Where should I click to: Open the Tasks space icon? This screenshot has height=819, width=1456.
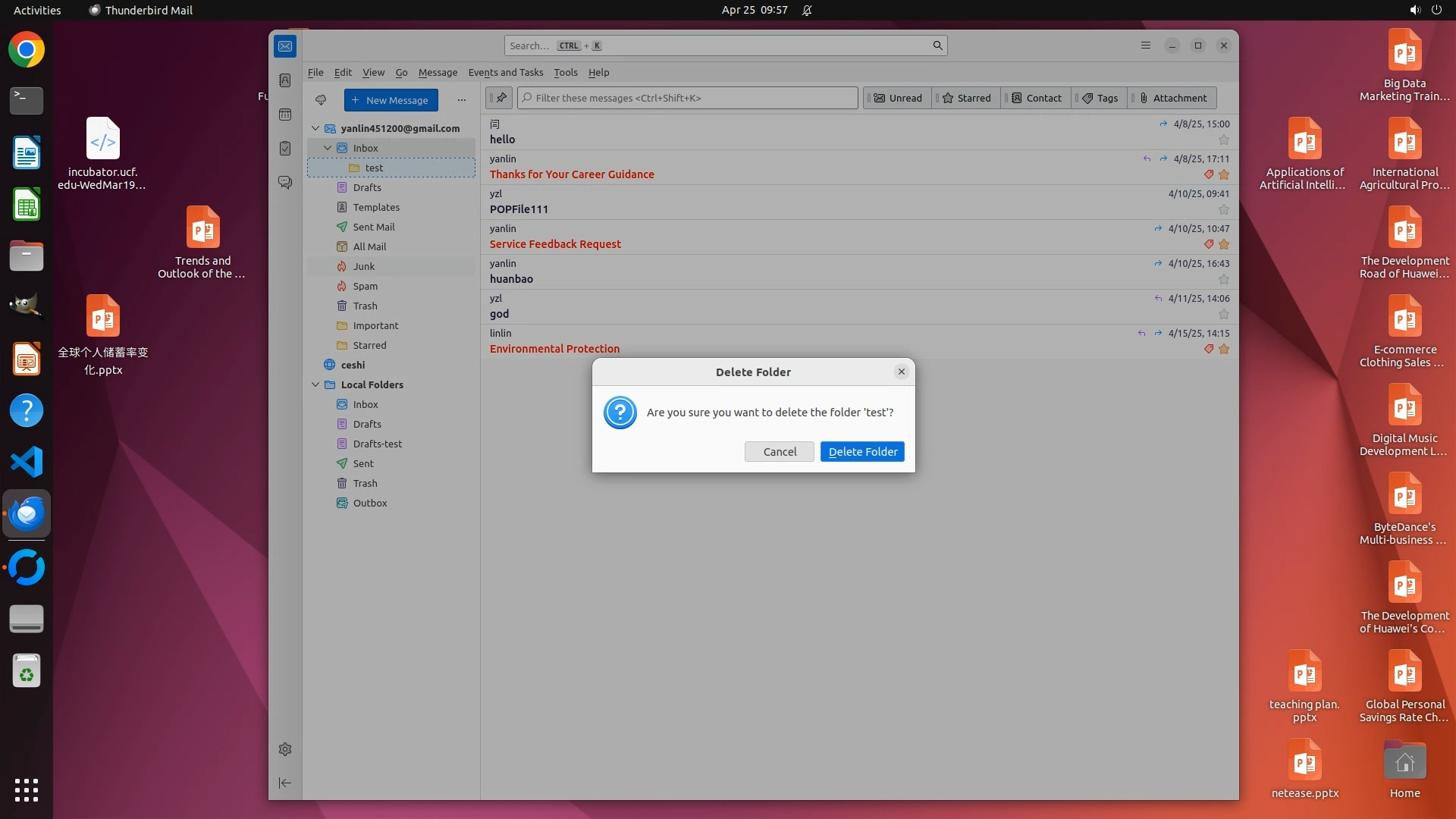coord(285,149)
